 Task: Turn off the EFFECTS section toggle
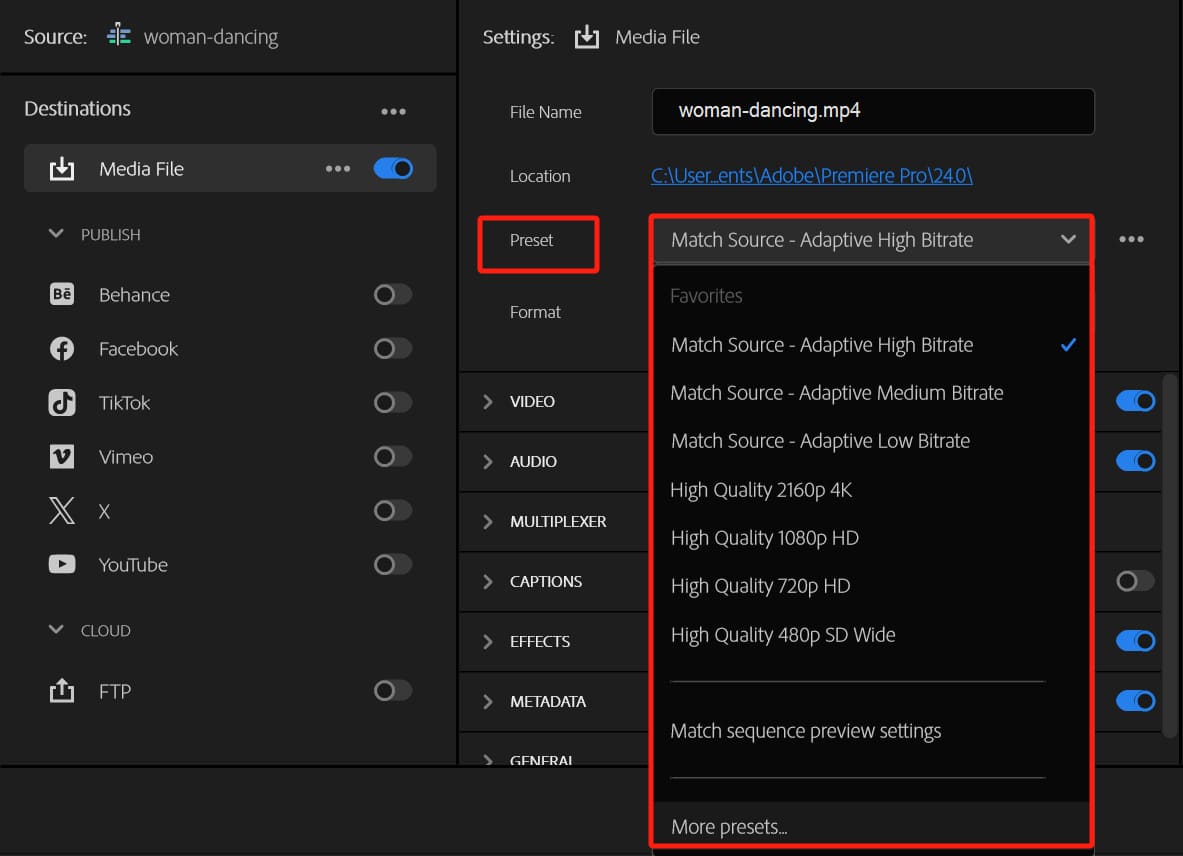pyautogui.click(x=1135, y=641)
